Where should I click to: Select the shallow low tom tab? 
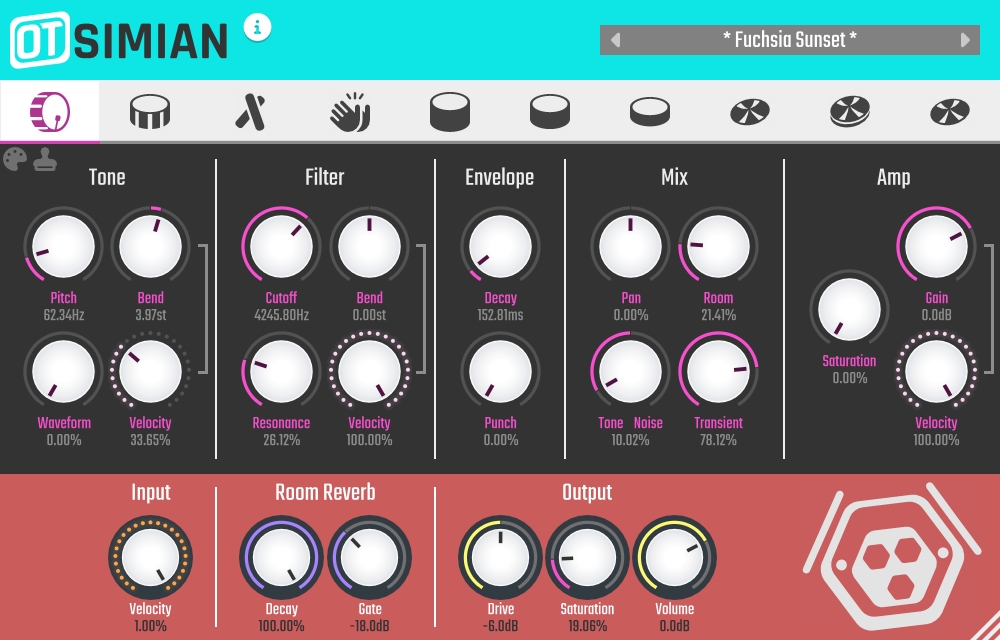coord(650,112)
